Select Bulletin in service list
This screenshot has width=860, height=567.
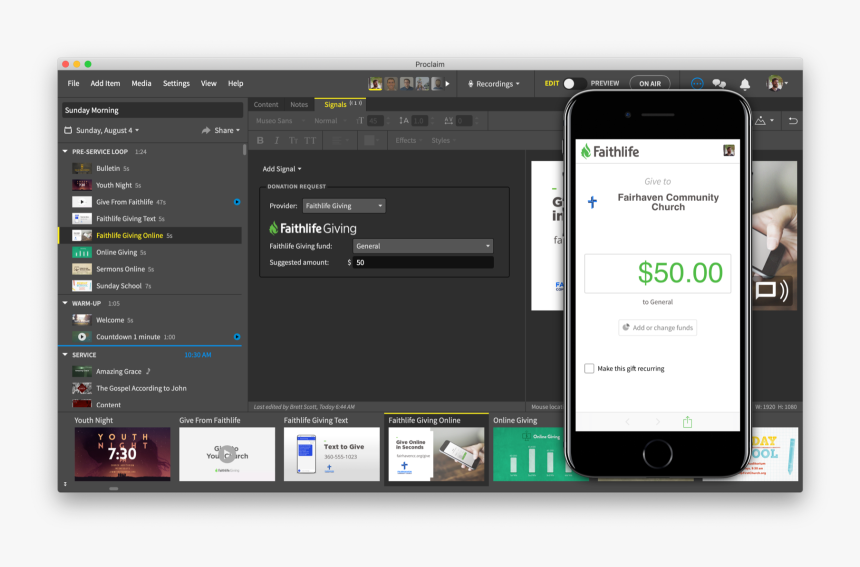coord(151,168)
